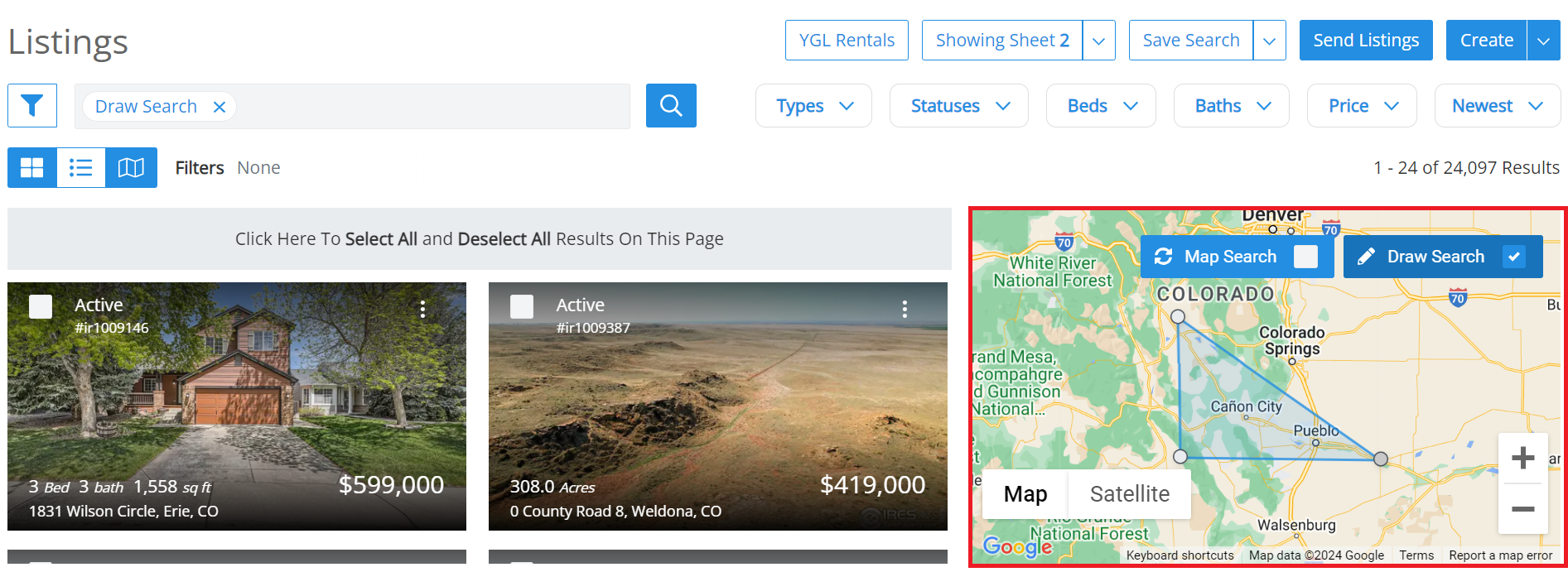Expand the Save Search arrow menu
This screenshot has width=1568, height=572.
coord(1270,41)
